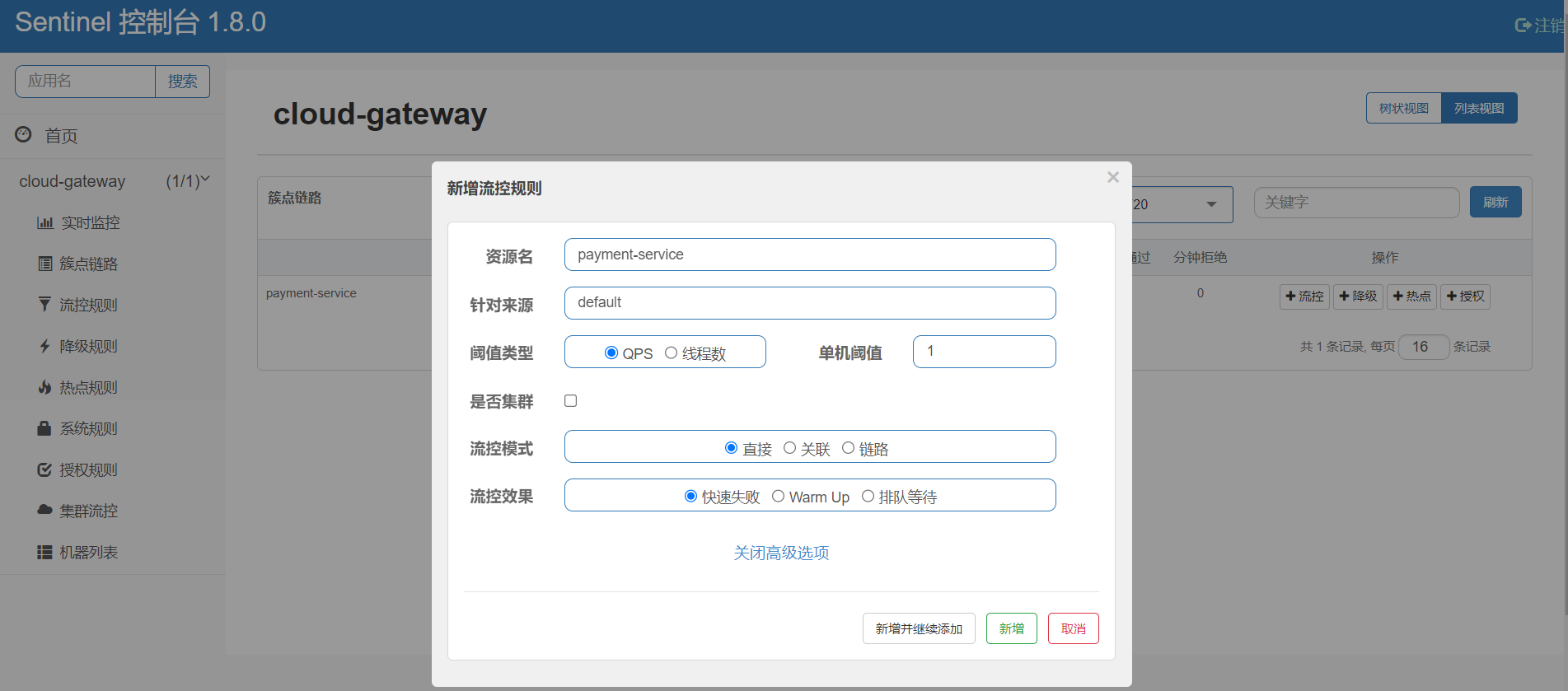Click the machine list icon in sidebar
The height and width of the screenshot is (691, 1568).
pyautogui.click(x=44, y=552)
